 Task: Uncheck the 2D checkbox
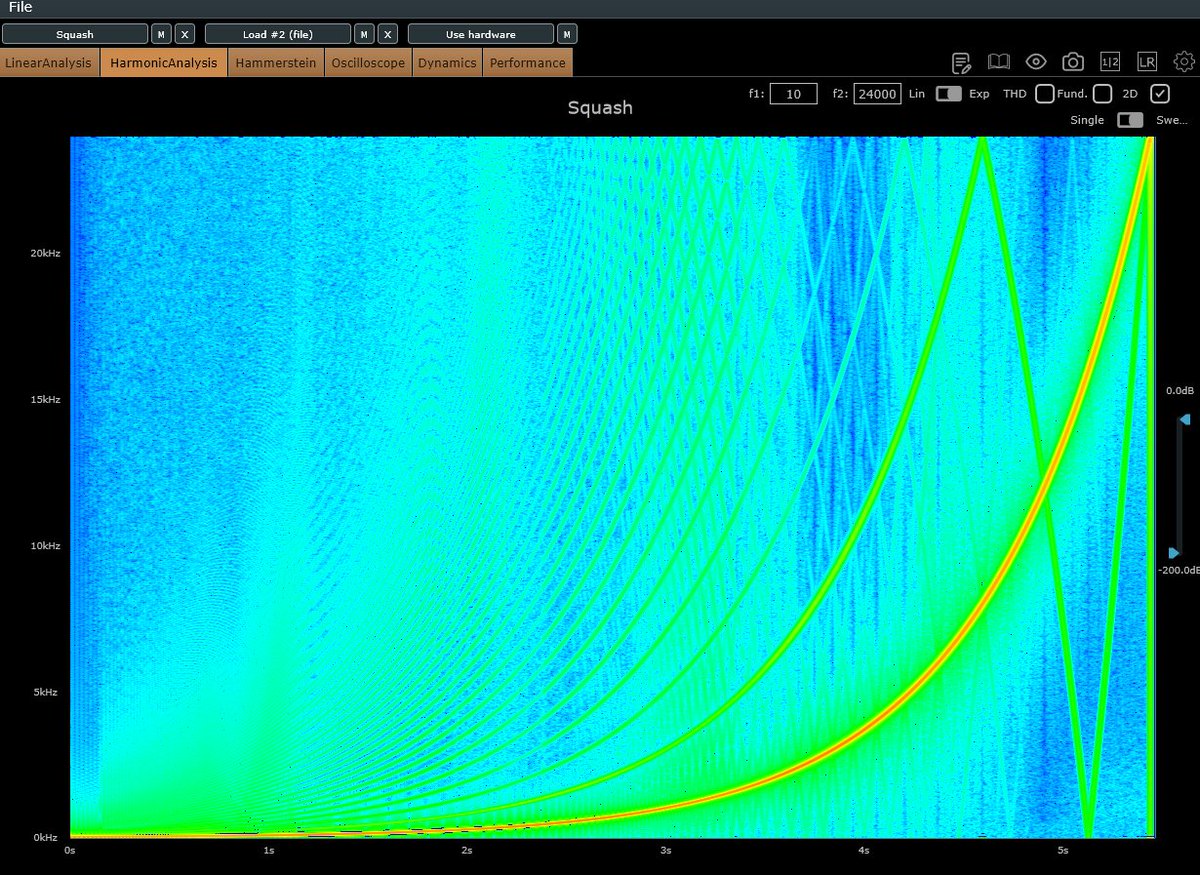coord(1160,94)
